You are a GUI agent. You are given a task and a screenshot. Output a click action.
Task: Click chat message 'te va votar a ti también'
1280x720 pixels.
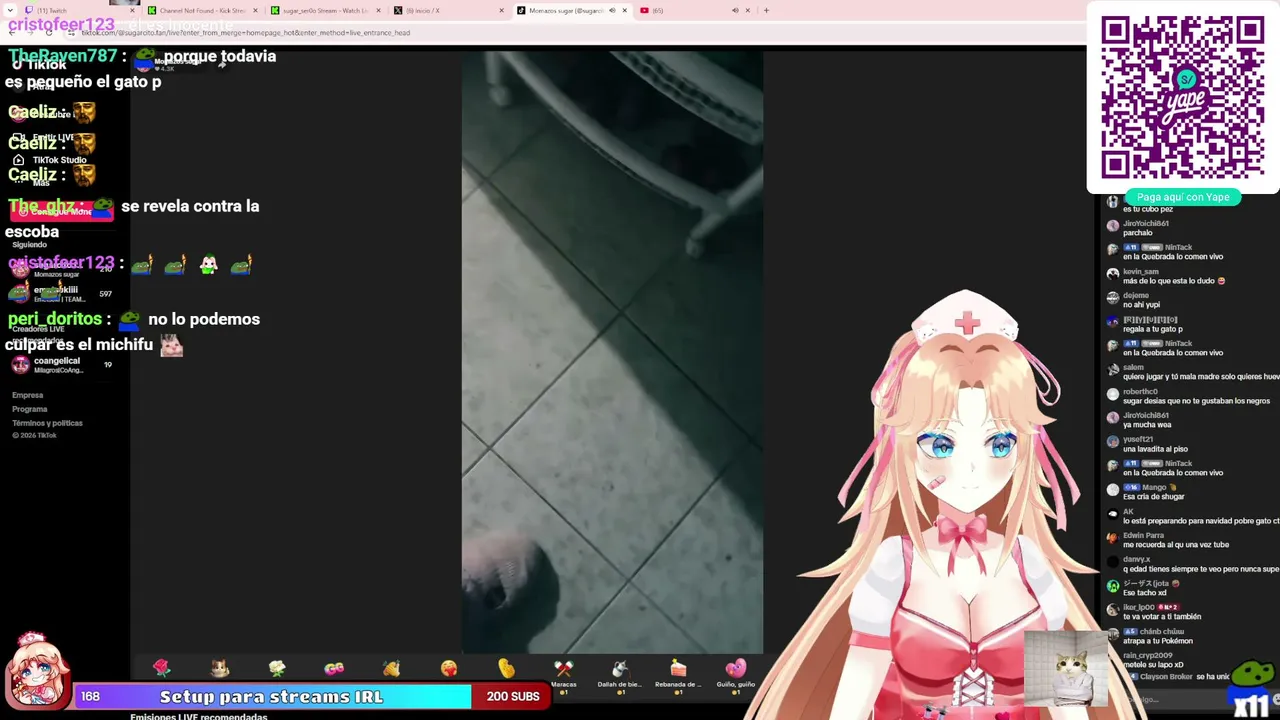click(x=1162, y=617)
